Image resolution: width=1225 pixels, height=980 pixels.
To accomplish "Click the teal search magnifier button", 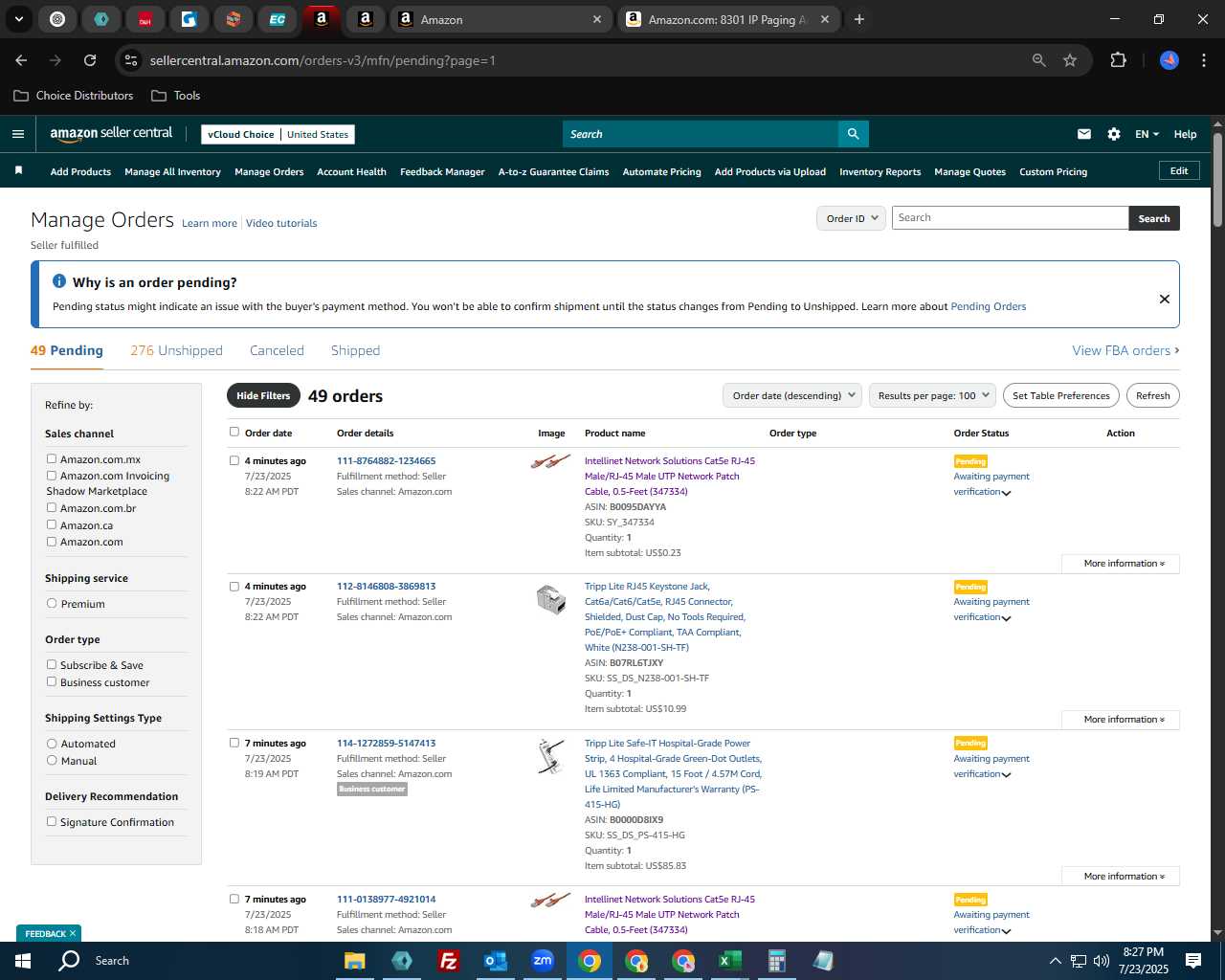I will [853, 134].
